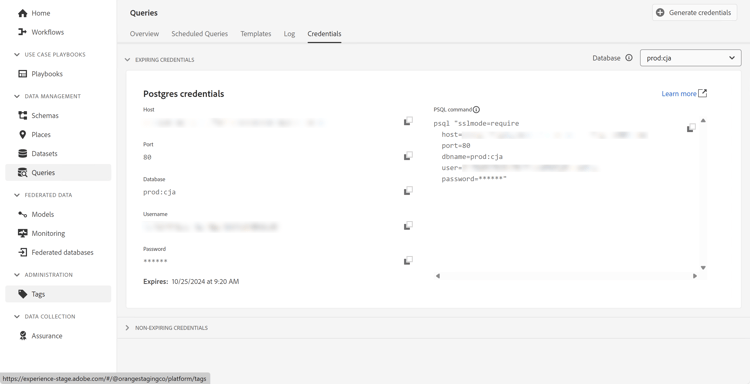Collapse the Expiring Credentials section

click(127, 60)
